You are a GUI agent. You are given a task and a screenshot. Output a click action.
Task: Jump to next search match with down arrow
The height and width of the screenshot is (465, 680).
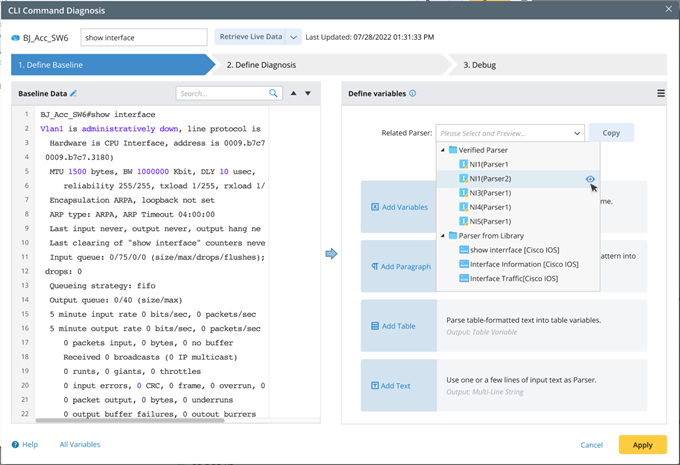point(308,93)
